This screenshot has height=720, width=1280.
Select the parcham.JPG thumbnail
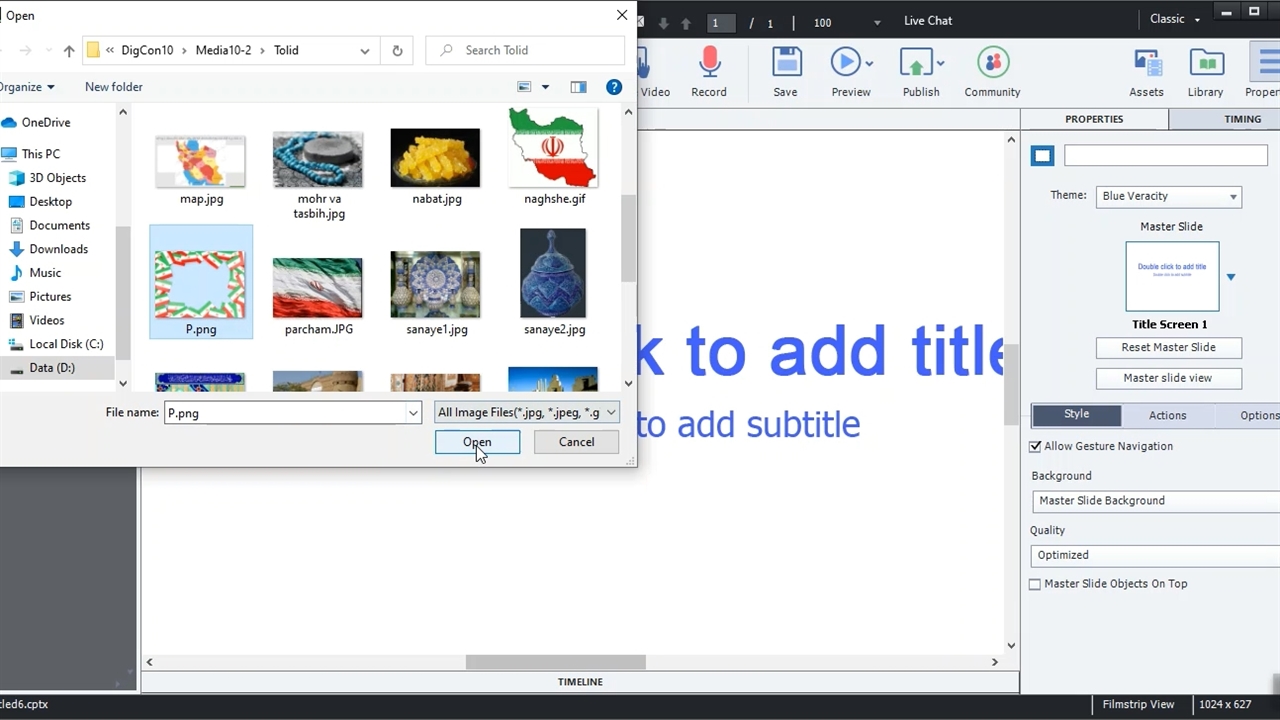[318, 287]
